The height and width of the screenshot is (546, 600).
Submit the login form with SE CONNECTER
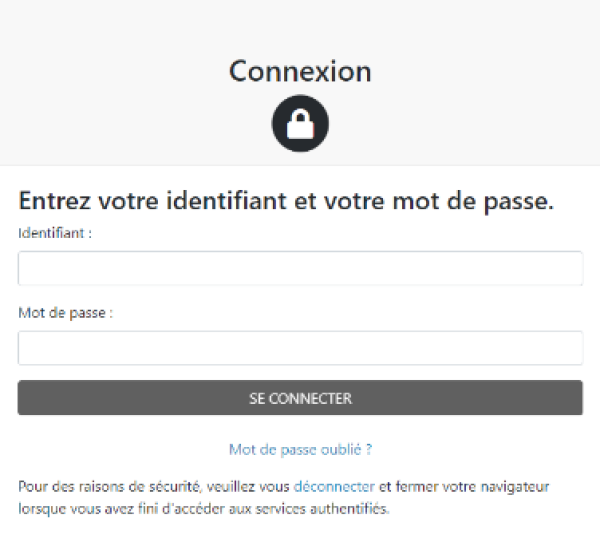coord(300,398)
